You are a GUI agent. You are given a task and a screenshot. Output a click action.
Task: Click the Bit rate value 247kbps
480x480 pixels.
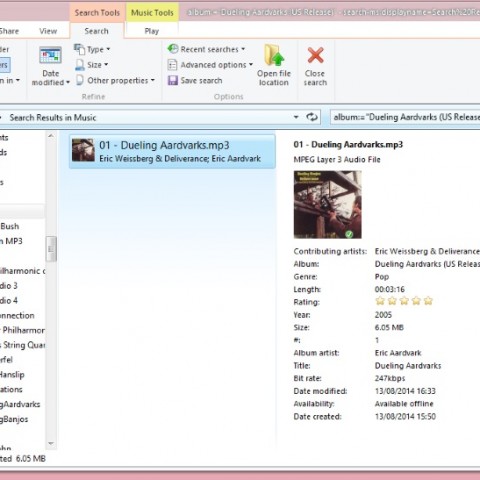[x=390, y=378]
